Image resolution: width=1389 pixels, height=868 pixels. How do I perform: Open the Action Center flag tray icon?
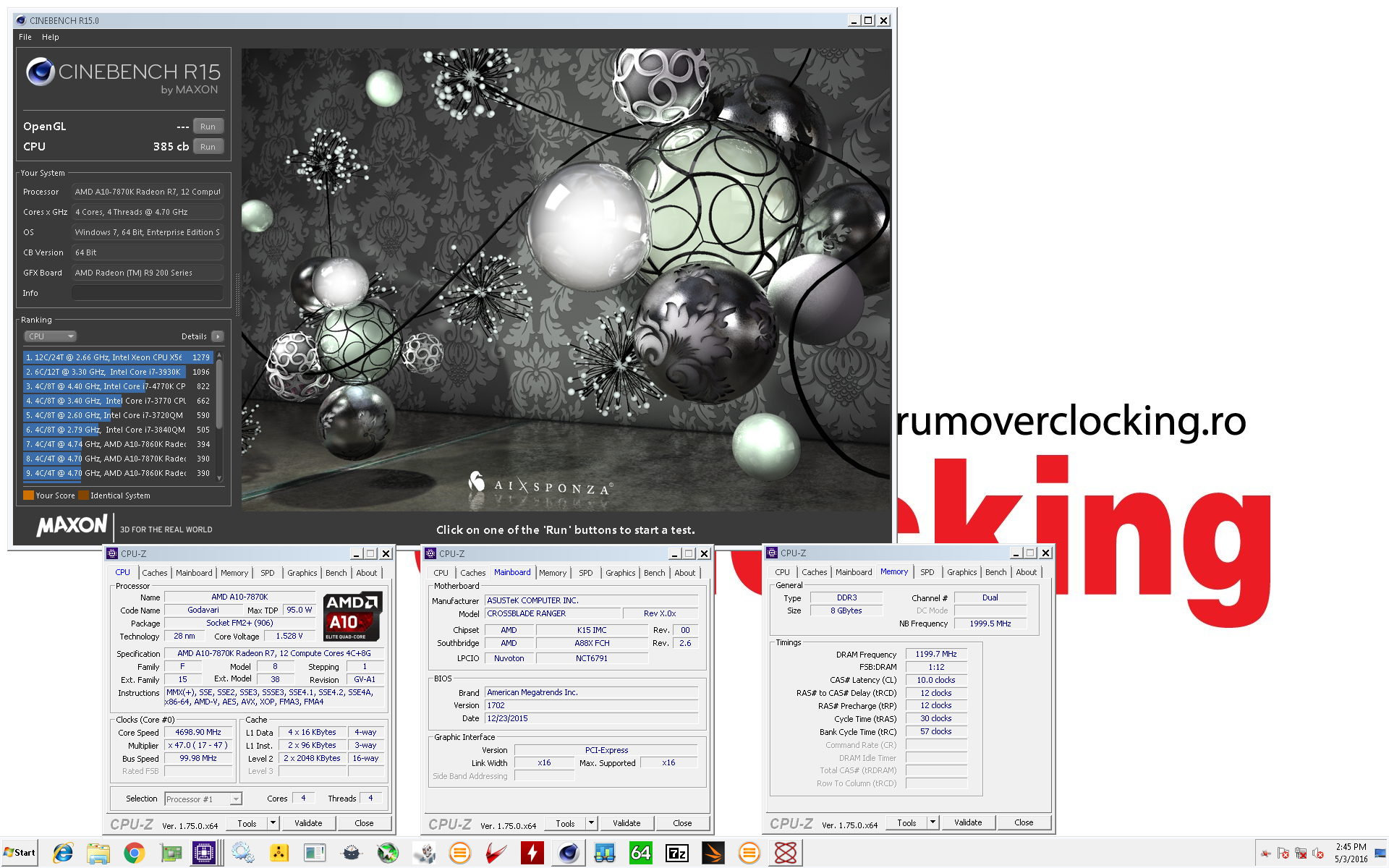(x=1283, y=854)
